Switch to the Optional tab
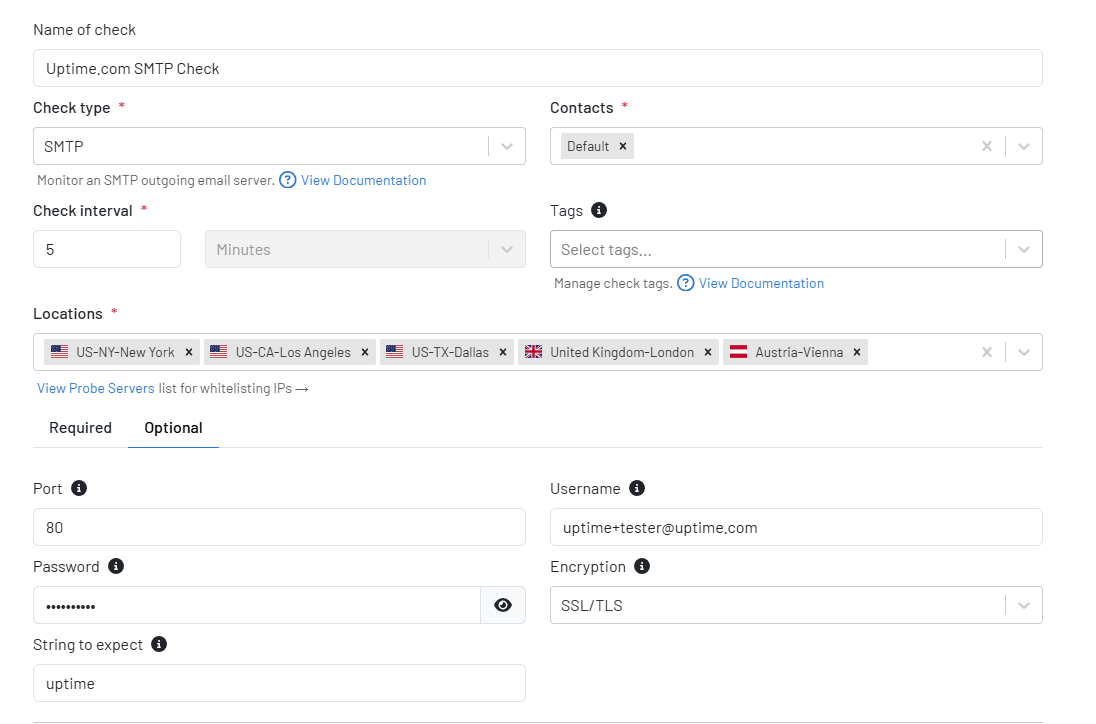The image size is (1096, 724). tap(173, 428)
